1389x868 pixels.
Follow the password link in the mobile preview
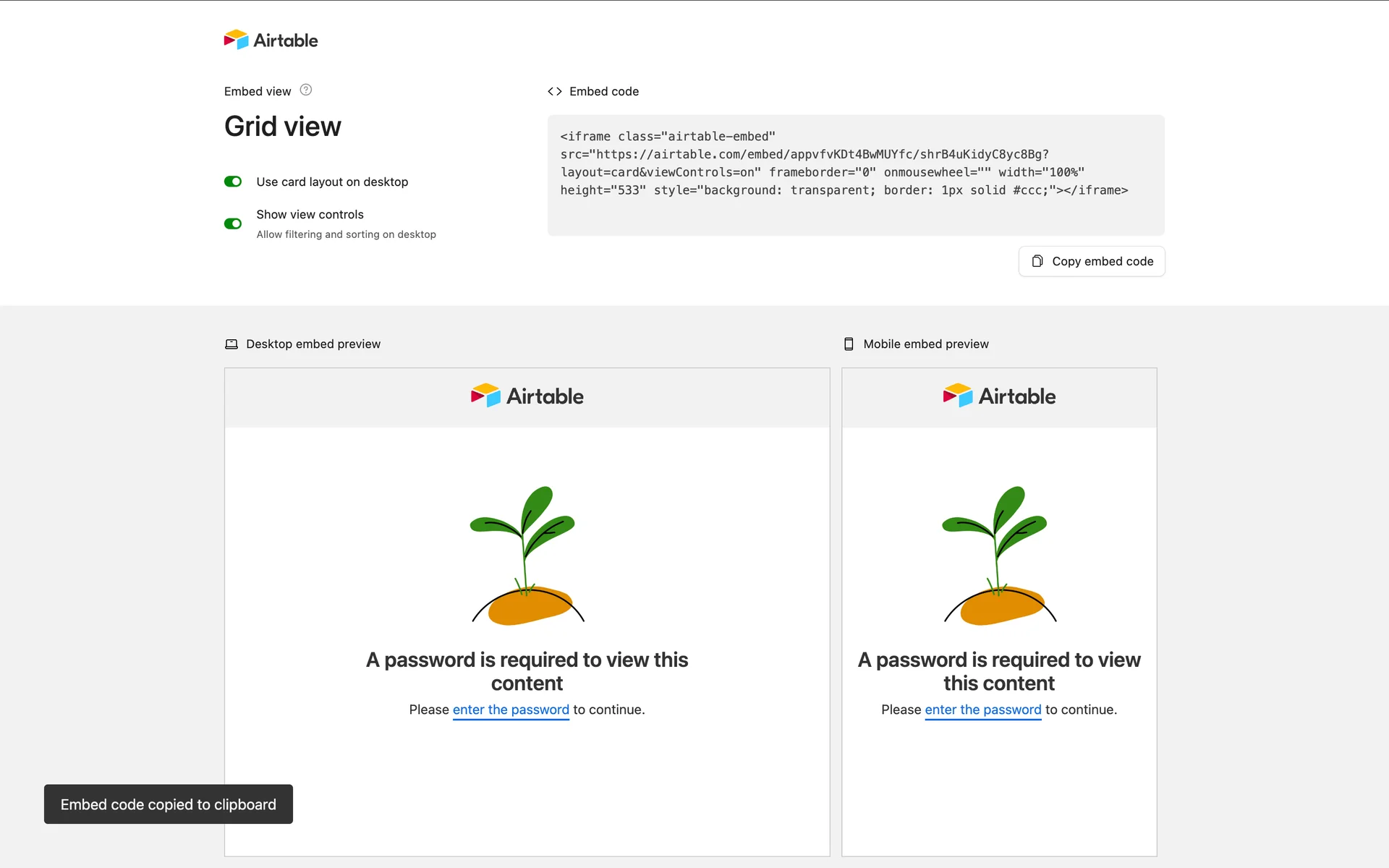click(983, 710)
